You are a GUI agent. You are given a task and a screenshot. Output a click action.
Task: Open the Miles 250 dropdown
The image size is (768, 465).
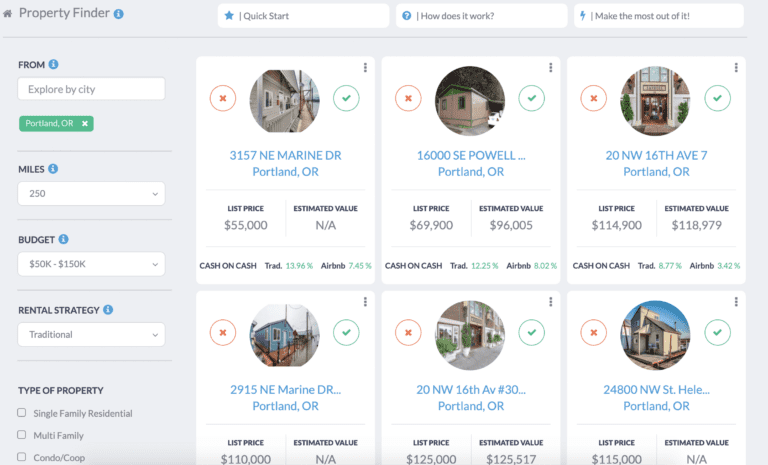91,194
